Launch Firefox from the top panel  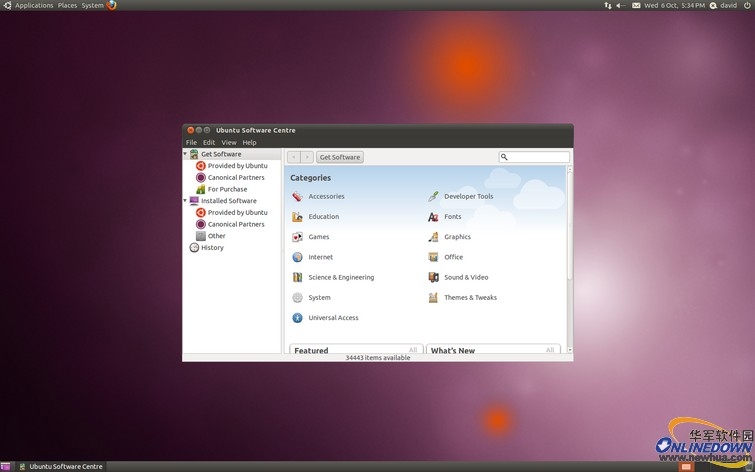112,5
